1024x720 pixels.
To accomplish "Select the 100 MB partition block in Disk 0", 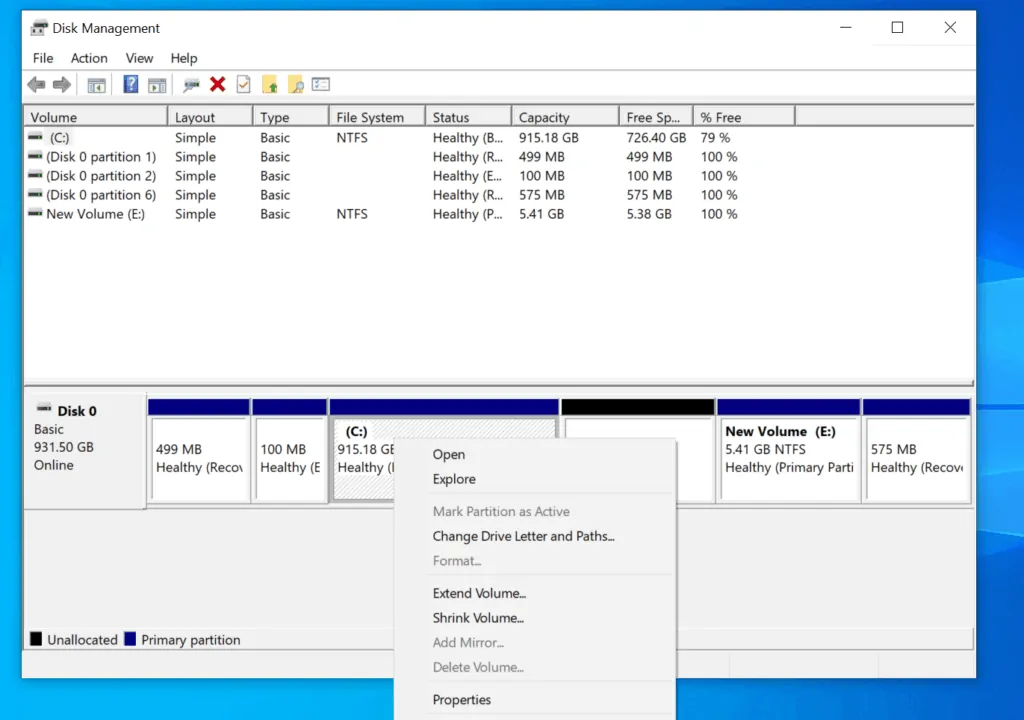I will click(x=290, y=451).
